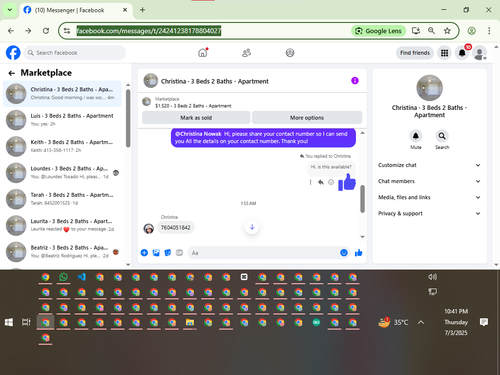Screen dimensions: 500x375
Task: Open the Groups icon in top navigation
Action: click(290, 53)
